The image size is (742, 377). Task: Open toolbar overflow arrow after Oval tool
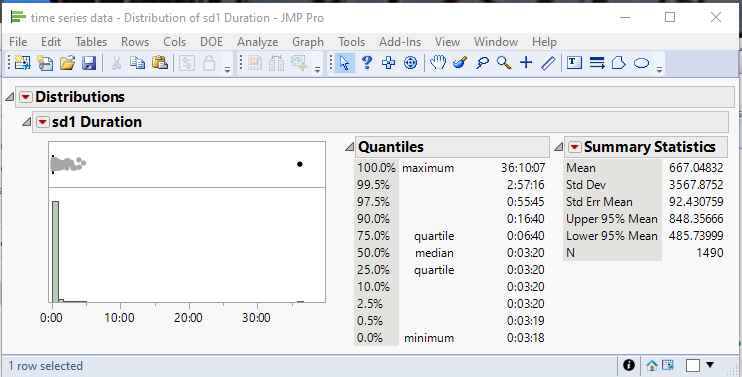[x=659, y=69]
